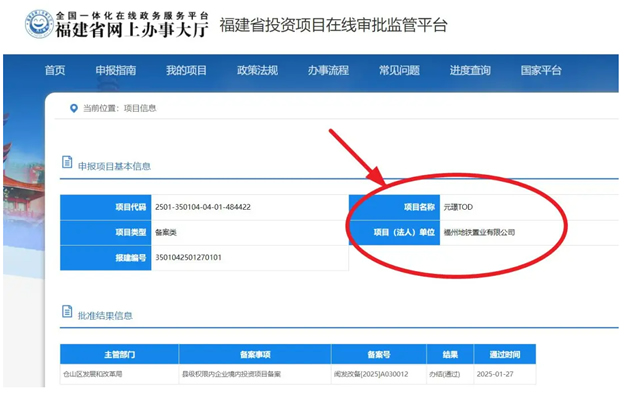The image size is (640, 408).
Task: Open the 常见问题 menu item
Action: (x=399, y=71)
